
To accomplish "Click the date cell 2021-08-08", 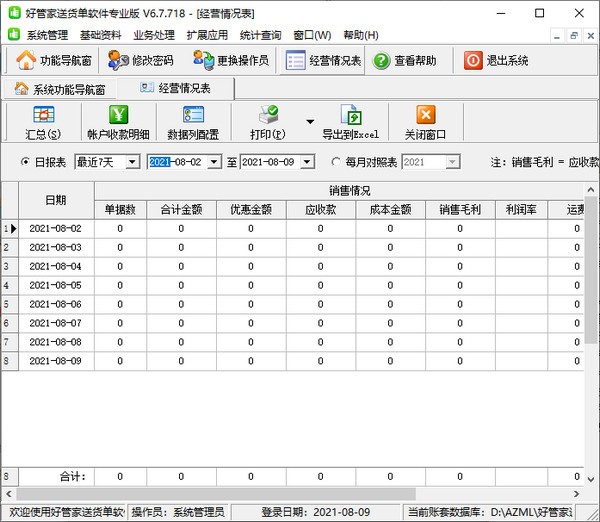I will (56, 342).
